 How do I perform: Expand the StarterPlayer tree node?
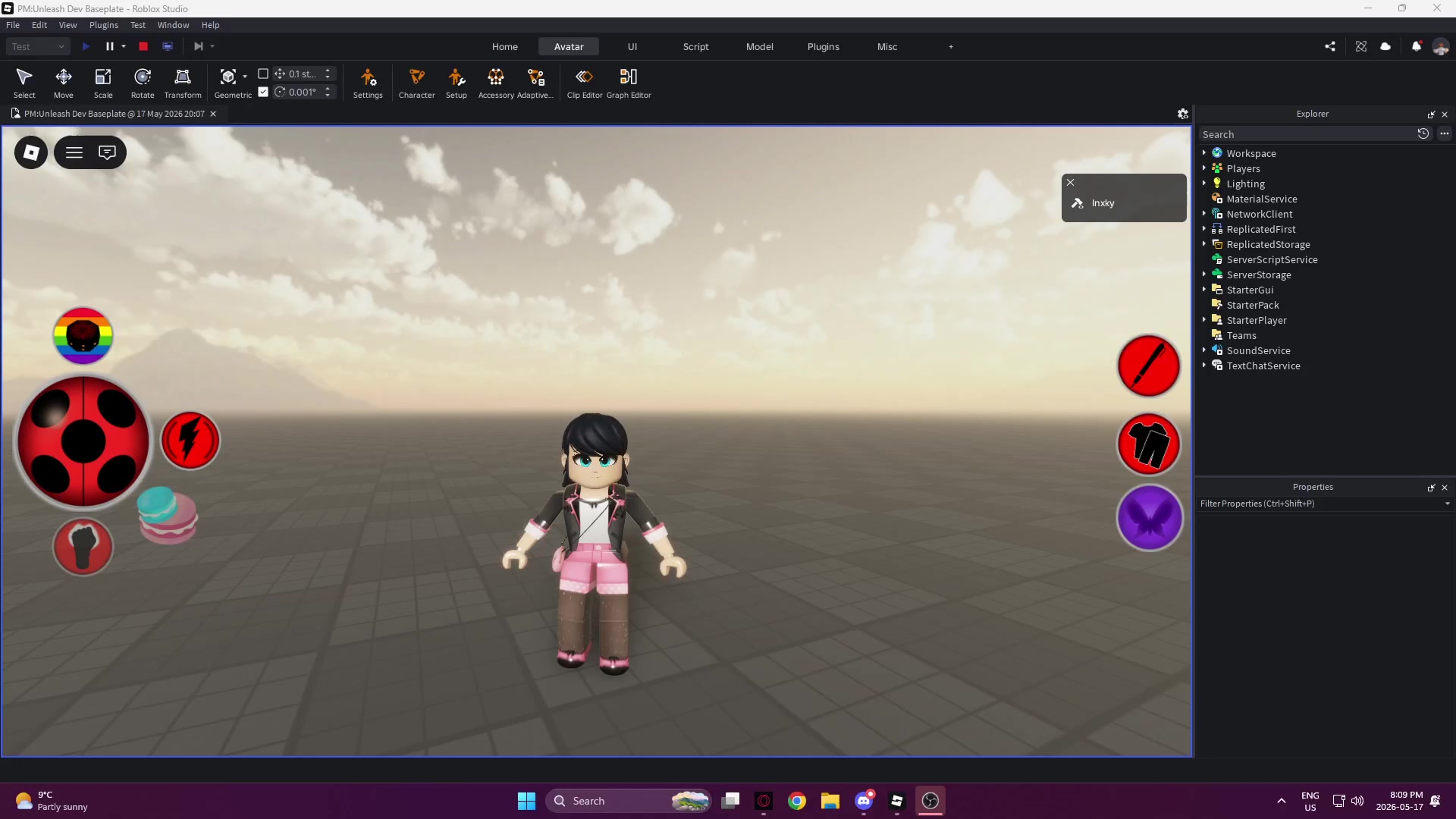(x=1204, y=320)
